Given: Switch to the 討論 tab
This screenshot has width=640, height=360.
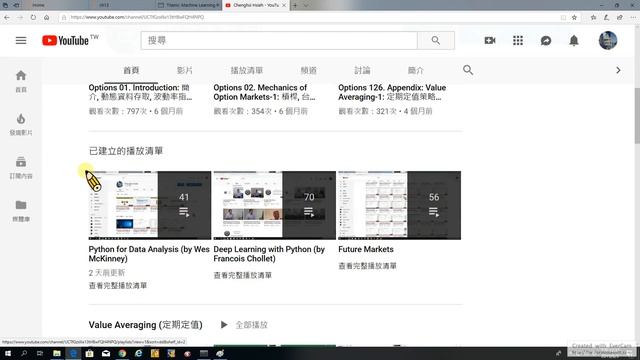Looking at the screenshot, I should [x=362, y=70].
